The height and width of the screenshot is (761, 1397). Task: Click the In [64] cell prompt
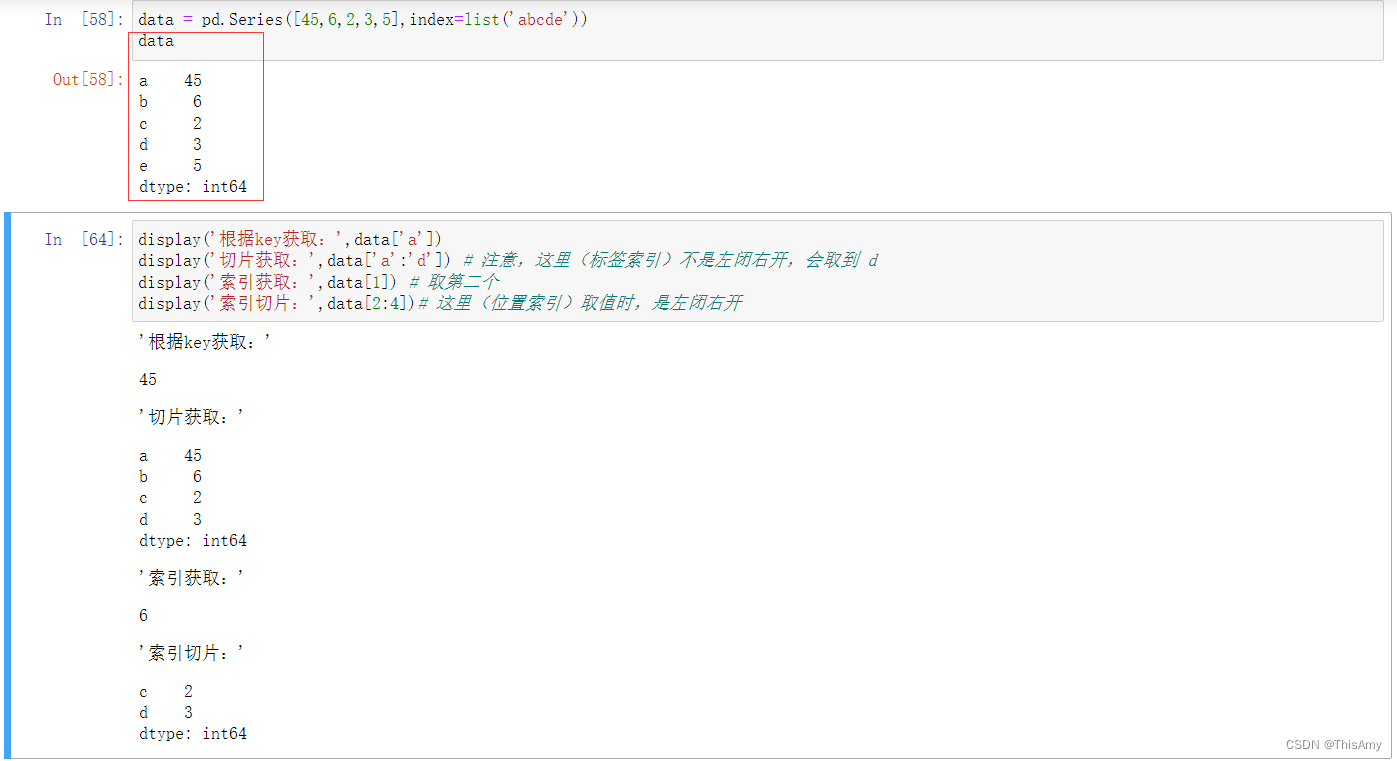click(84, 239)
